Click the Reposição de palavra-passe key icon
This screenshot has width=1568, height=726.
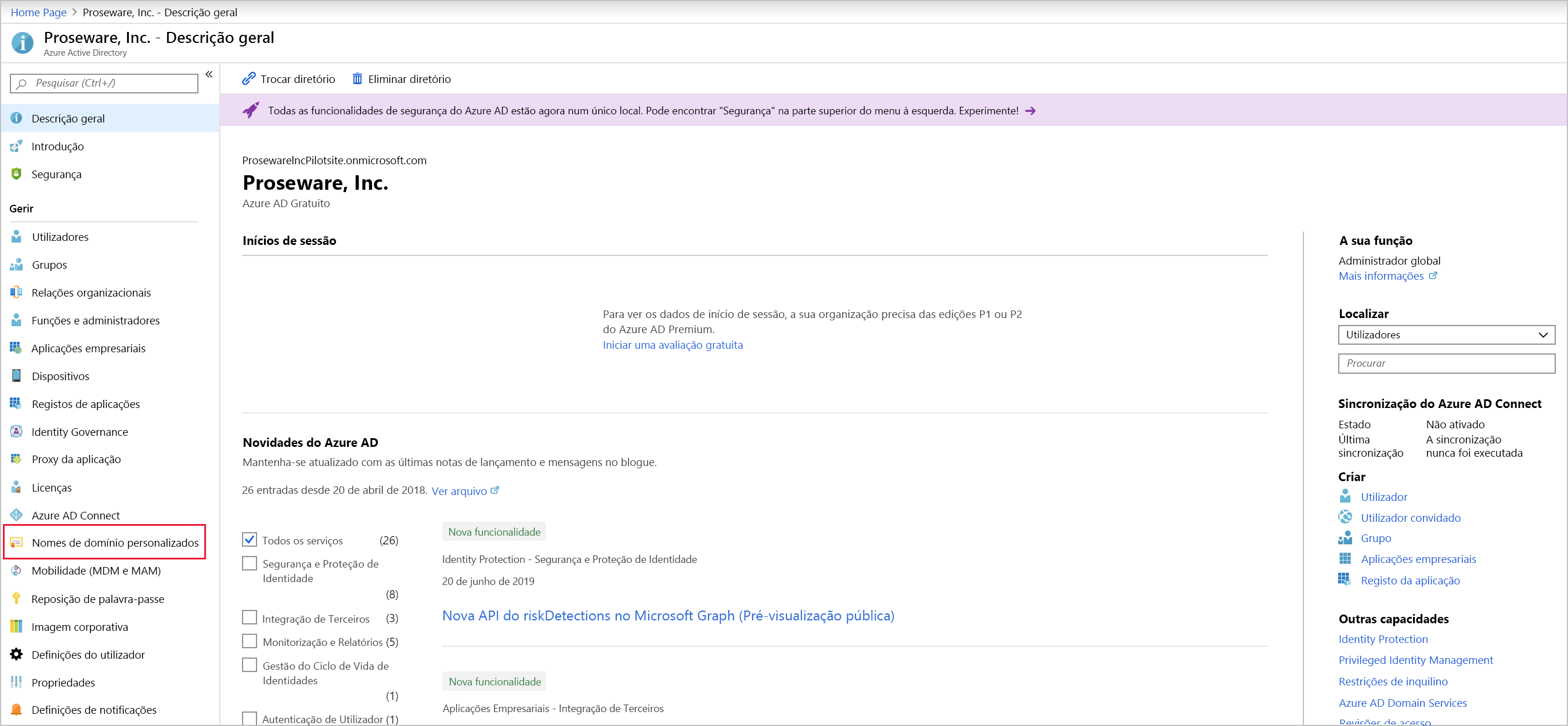[x=16, y=599]
